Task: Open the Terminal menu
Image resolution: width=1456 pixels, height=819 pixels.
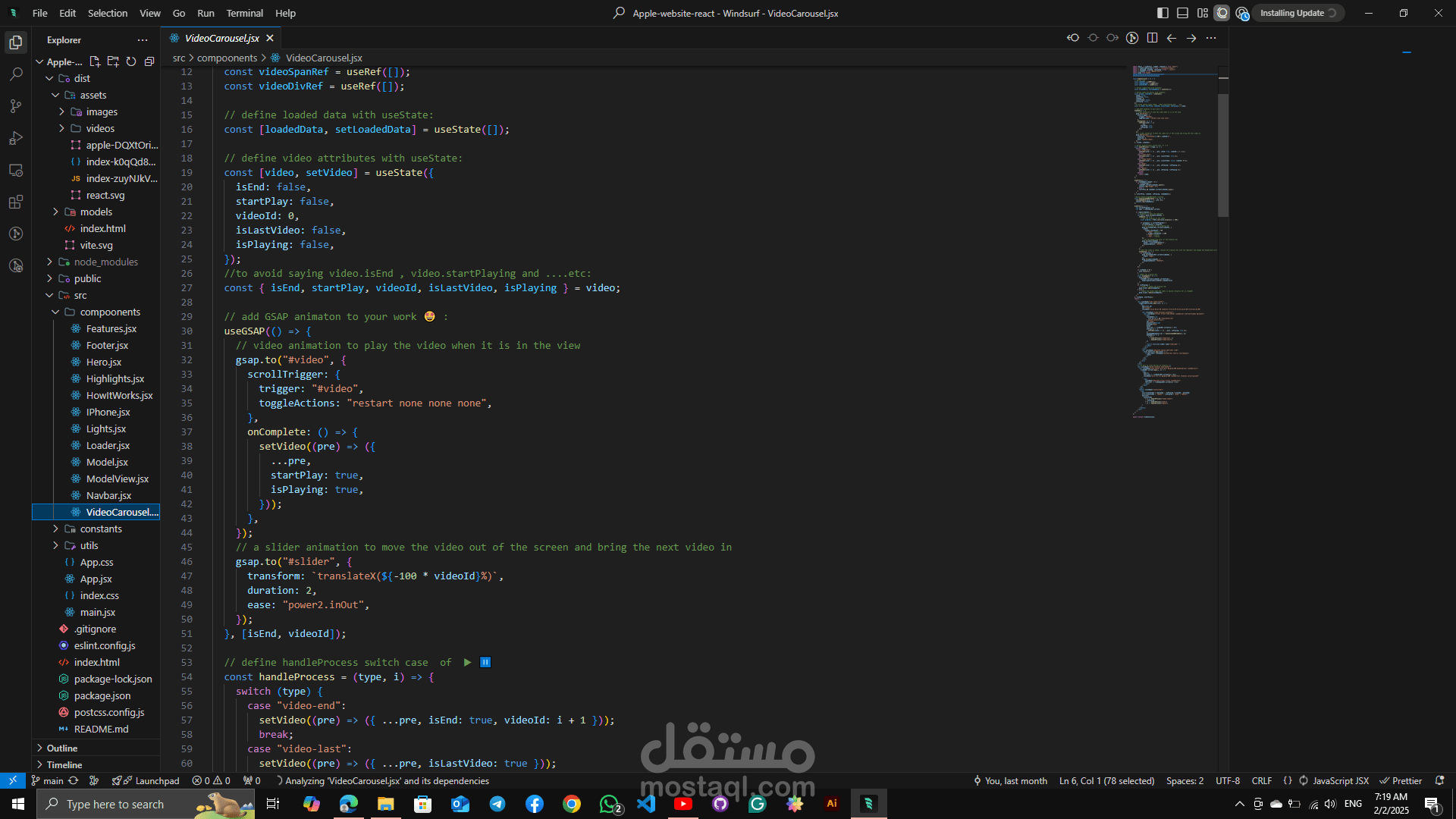Action: [244, 13]
